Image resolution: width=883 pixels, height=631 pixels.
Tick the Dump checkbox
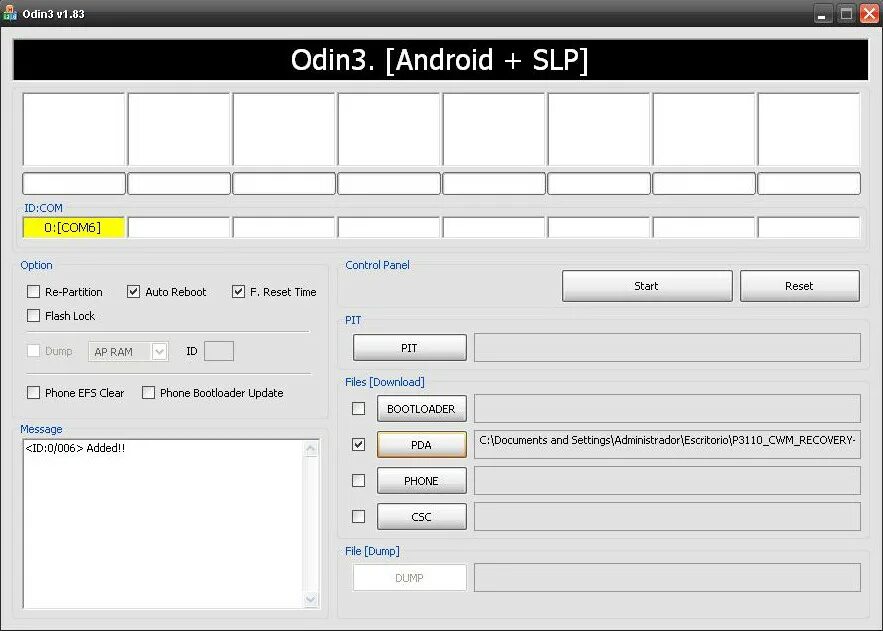point(33,351)
